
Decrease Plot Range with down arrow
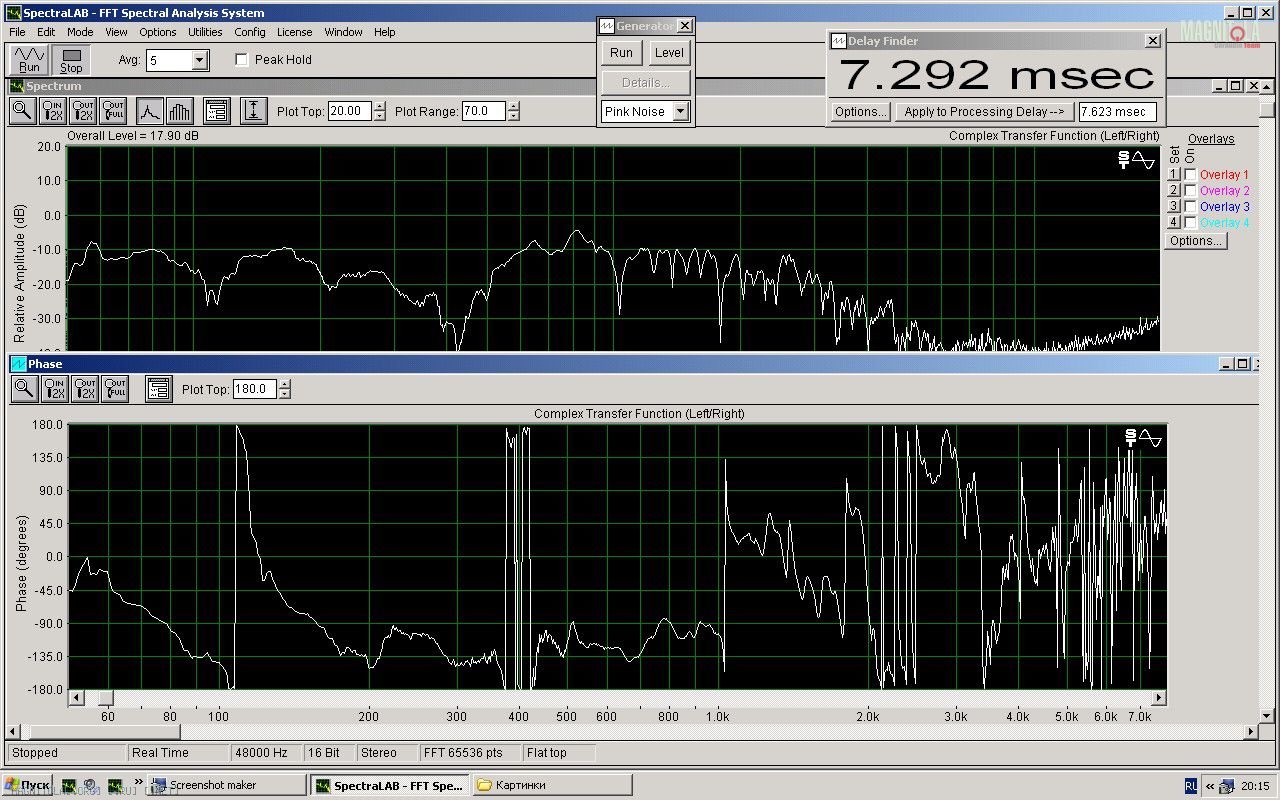pyautogui.click(x=513, y=116)
